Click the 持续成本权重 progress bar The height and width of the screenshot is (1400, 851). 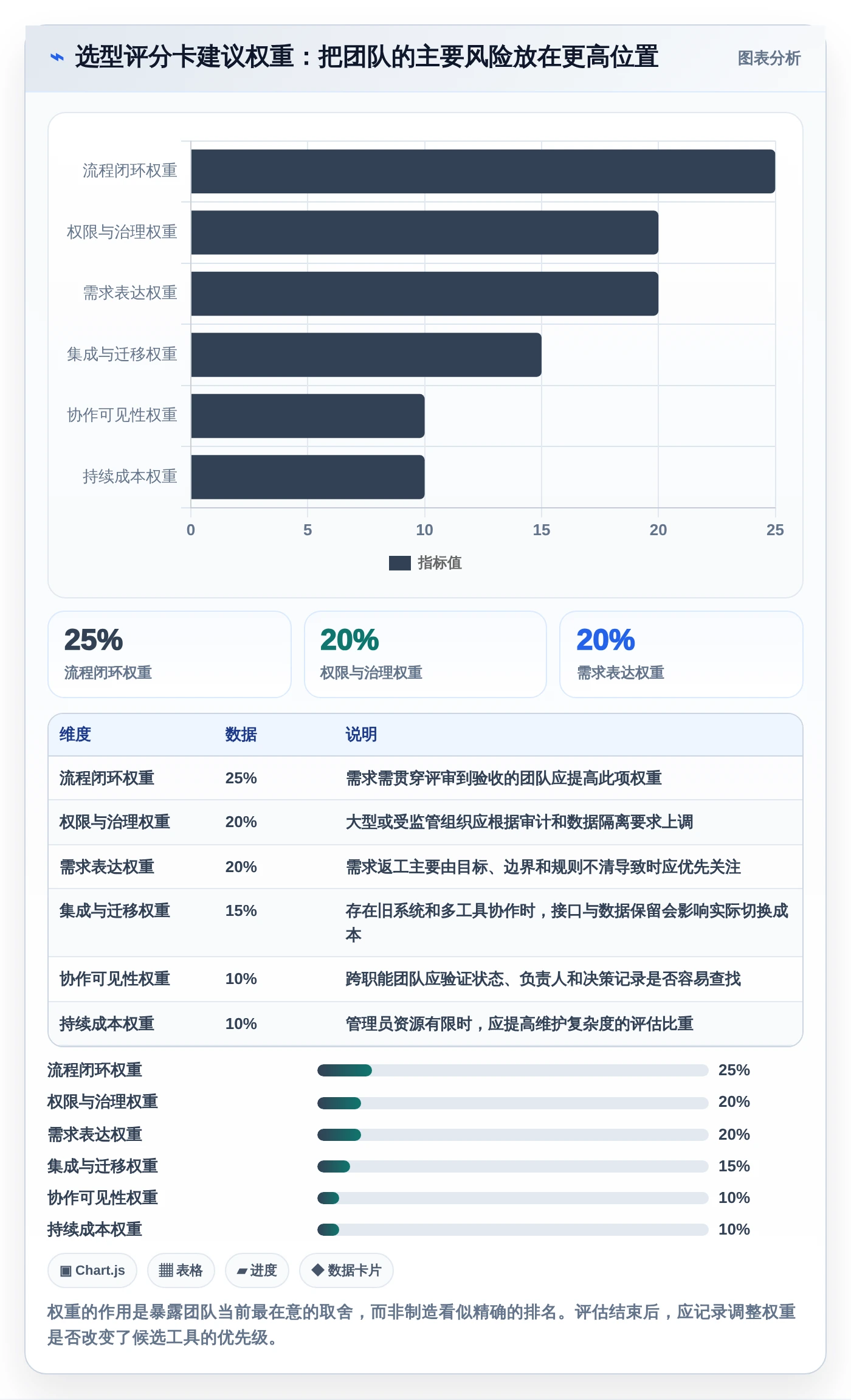(512, 1230)
